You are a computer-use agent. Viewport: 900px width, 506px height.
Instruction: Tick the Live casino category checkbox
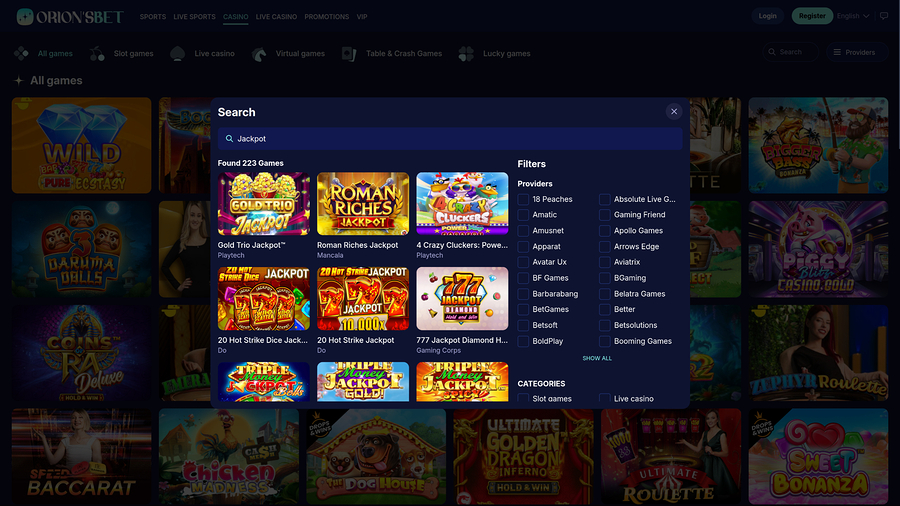click(604, 398)
